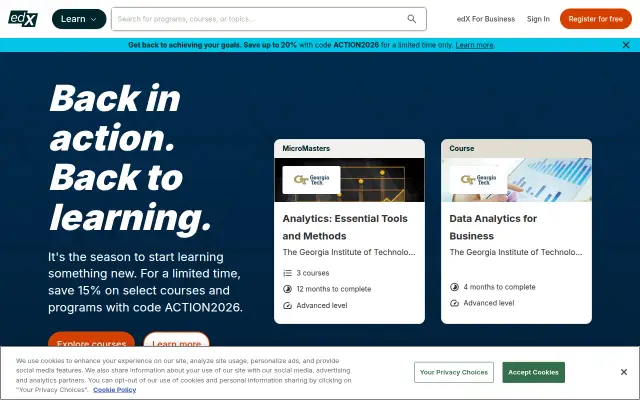Click the 4 months to complete clock icon
Image resolution: width=640 pixels, height=400 pixels.
tap(454, 287)
